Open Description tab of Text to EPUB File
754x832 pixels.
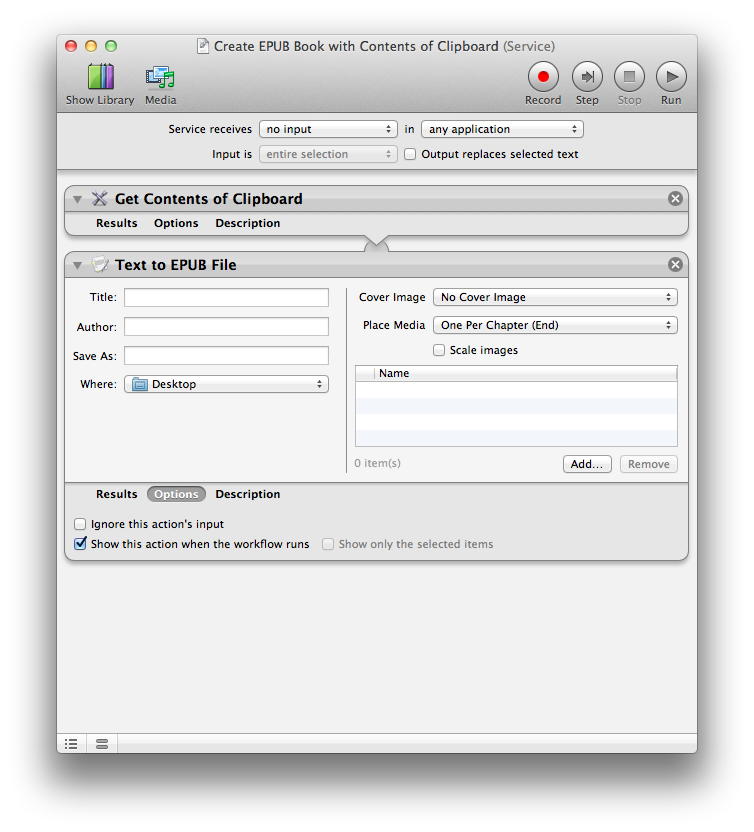(x=247, y=494)
